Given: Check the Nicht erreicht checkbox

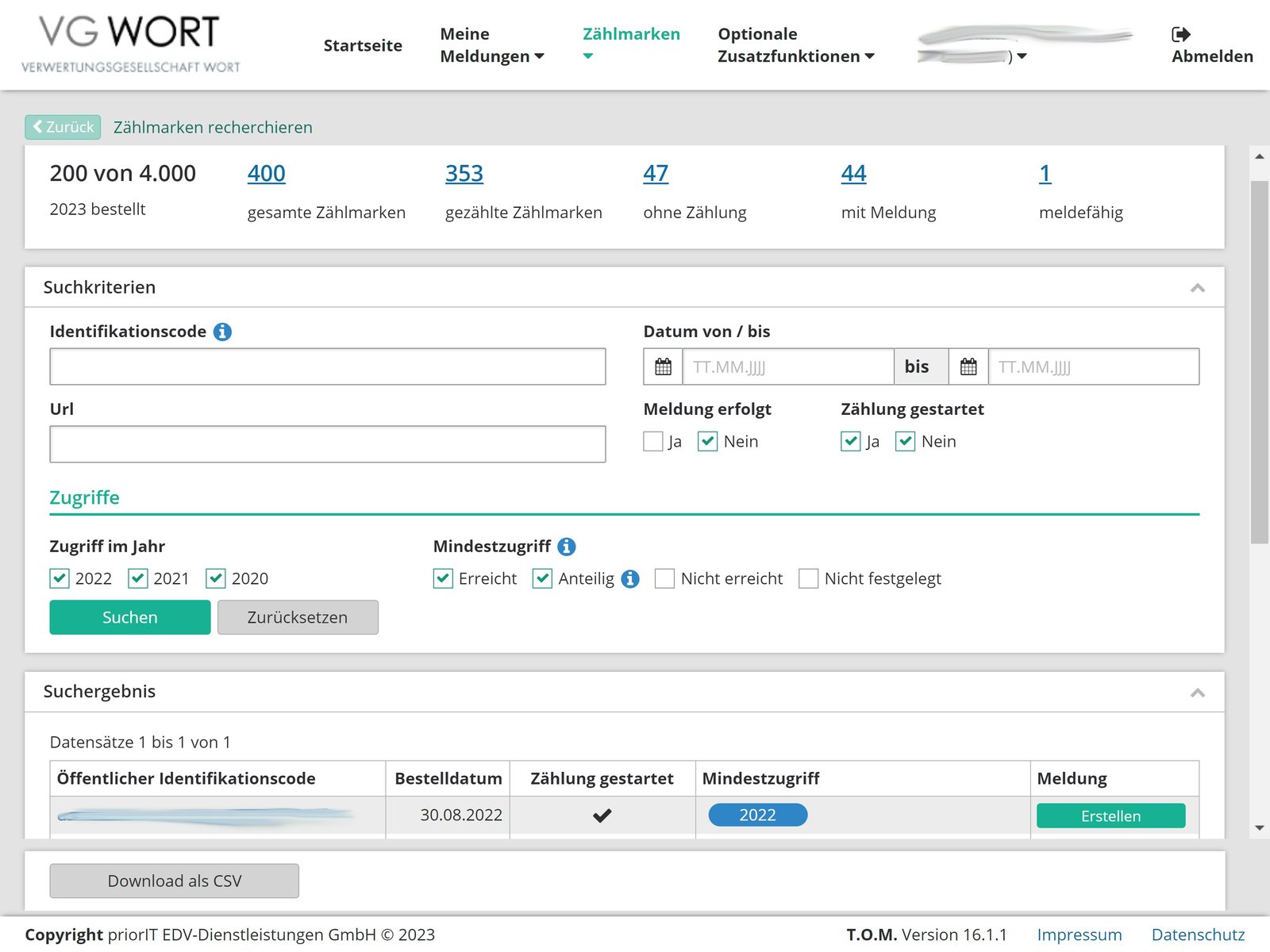Looking at the screenshot, I should [664, 578].
